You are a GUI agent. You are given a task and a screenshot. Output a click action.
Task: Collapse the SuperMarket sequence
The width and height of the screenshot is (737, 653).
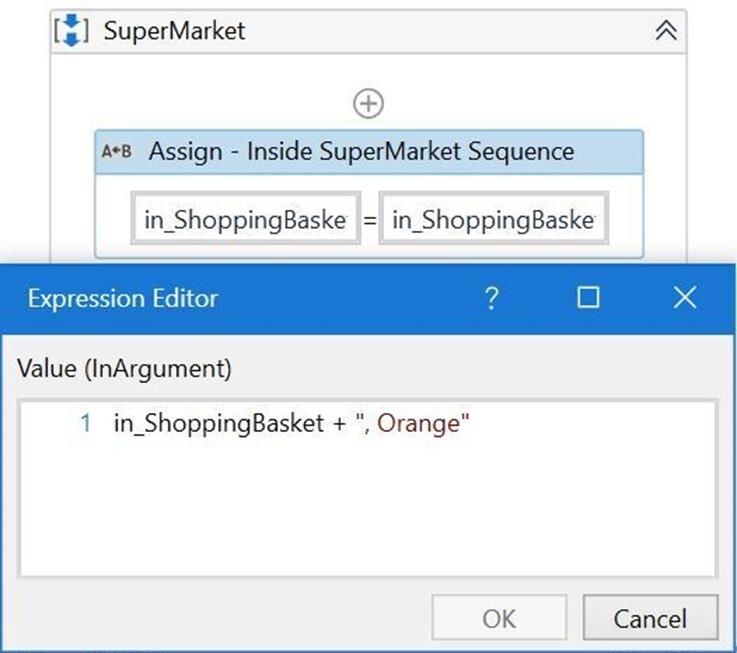pyautogui.click(x=666, y=31)
